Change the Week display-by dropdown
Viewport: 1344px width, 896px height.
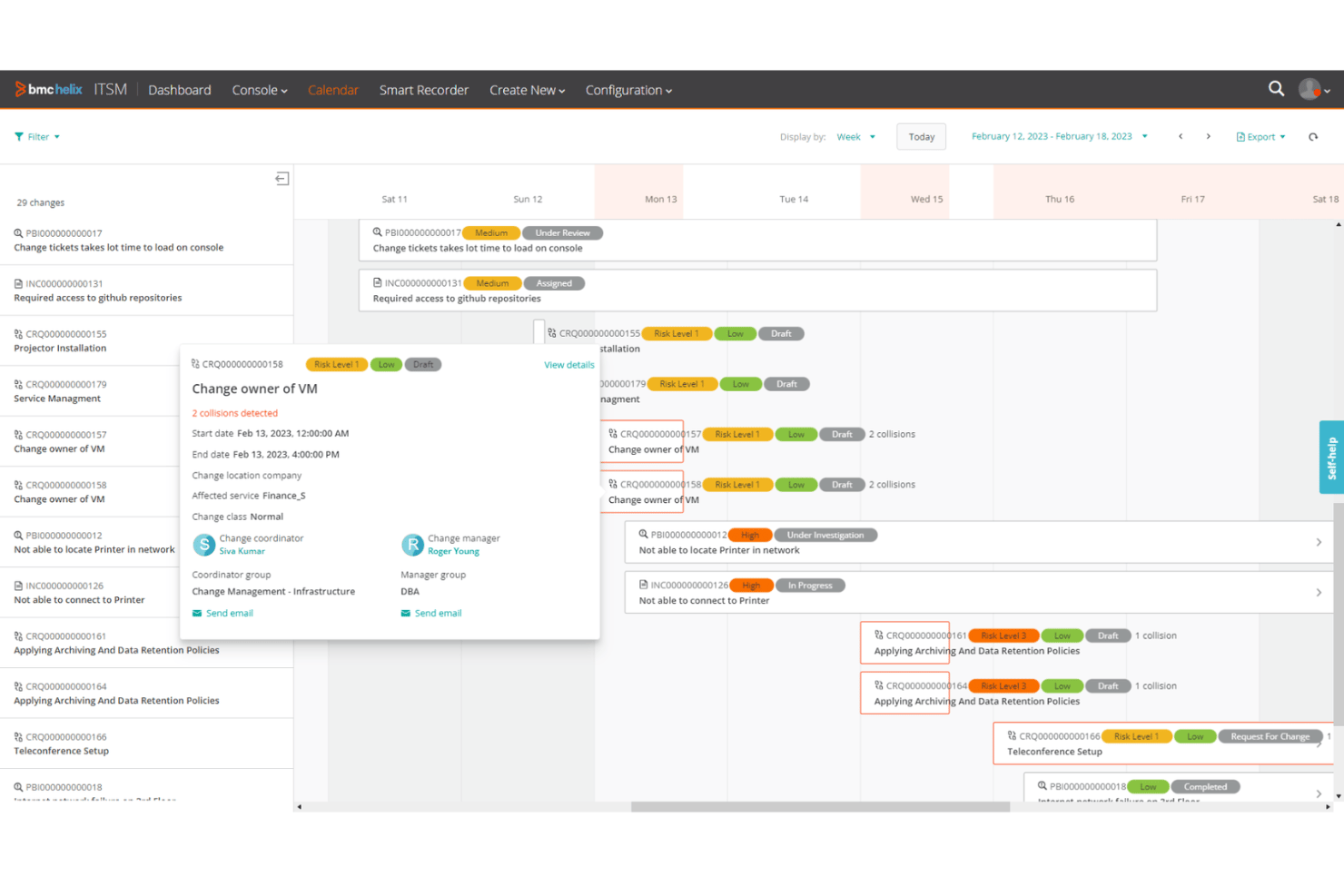856,137
